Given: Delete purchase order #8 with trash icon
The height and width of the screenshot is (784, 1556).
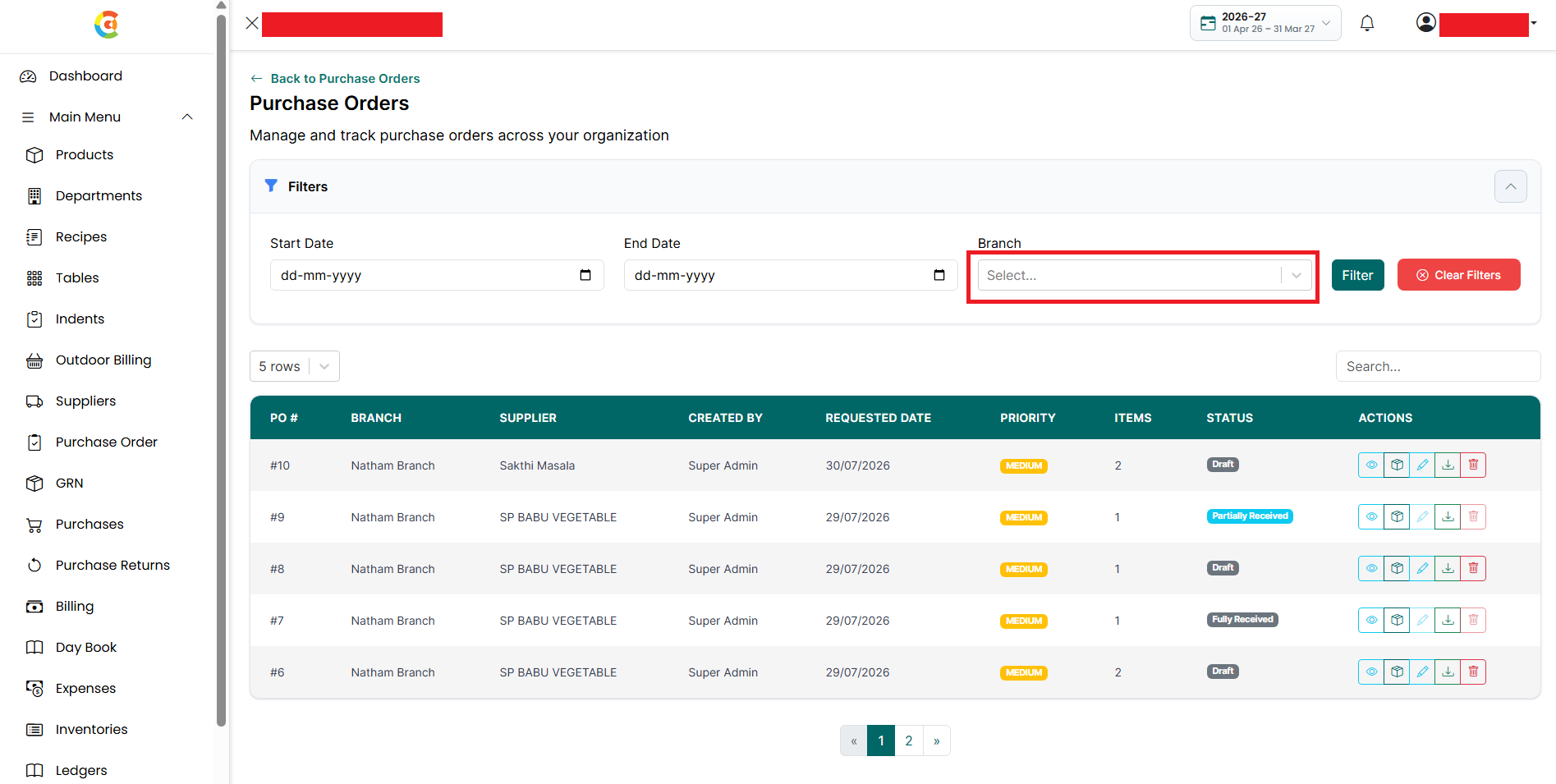Looking at the screenshot, I should (x=1473, y=569).
